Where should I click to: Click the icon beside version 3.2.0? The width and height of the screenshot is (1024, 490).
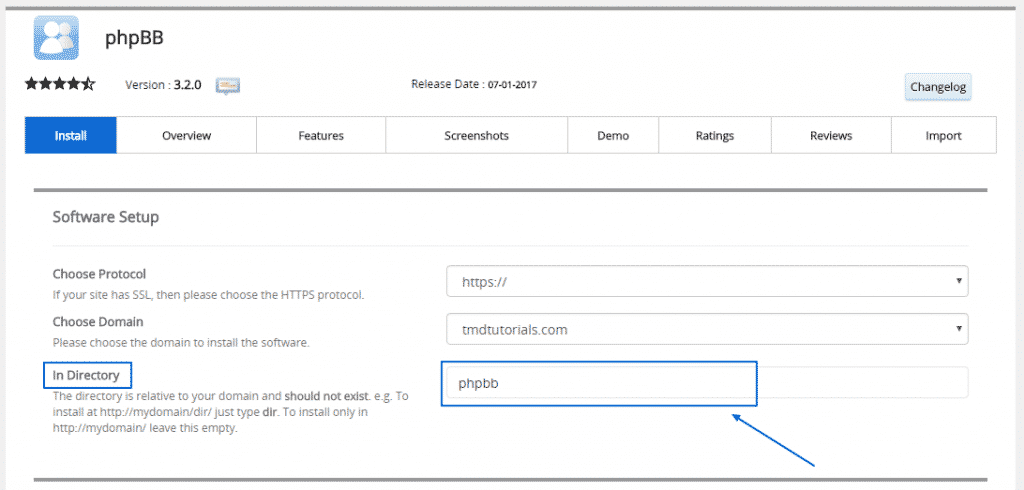(x=228, y=85)
